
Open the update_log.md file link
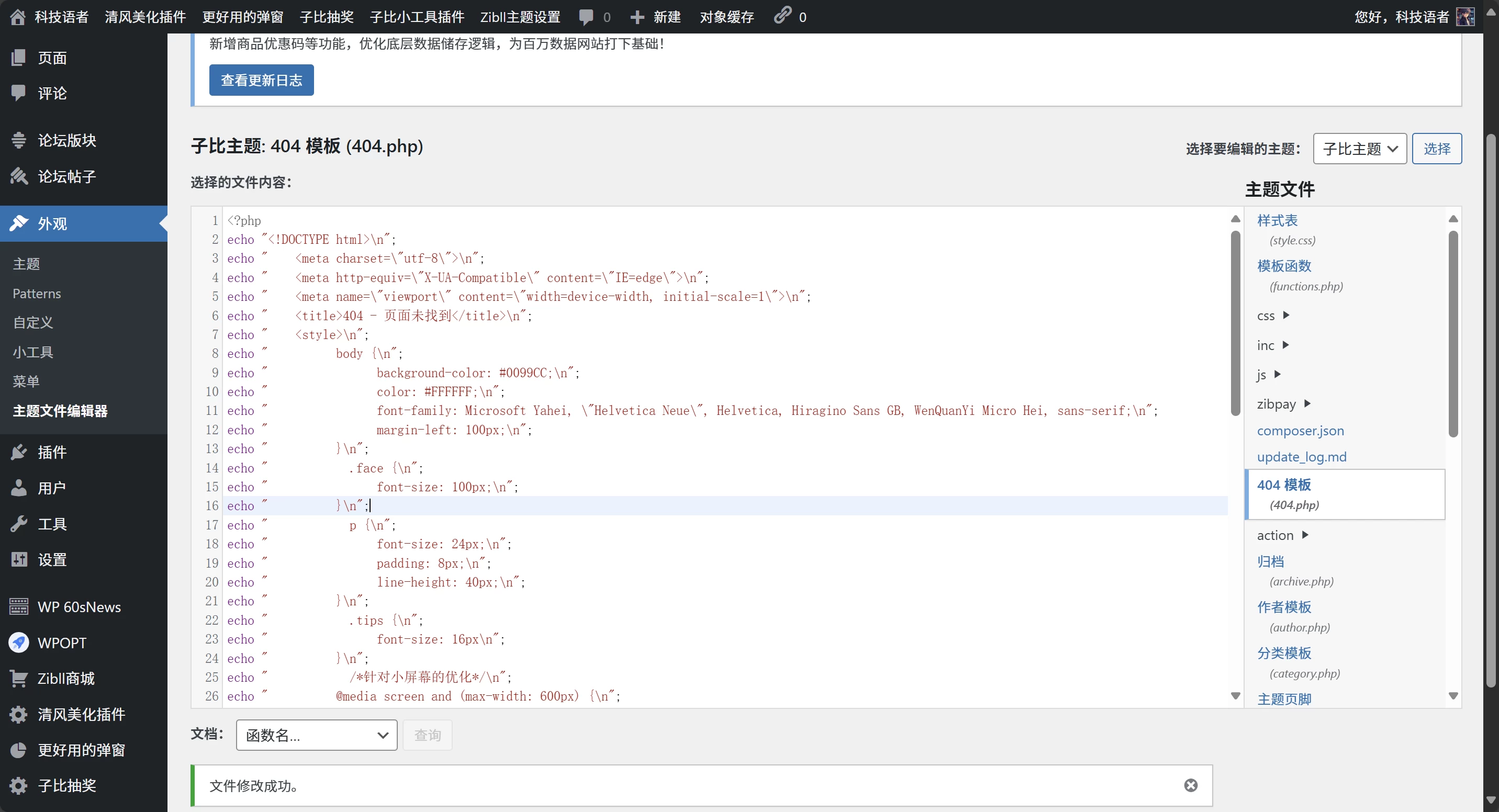point(1301,457)
